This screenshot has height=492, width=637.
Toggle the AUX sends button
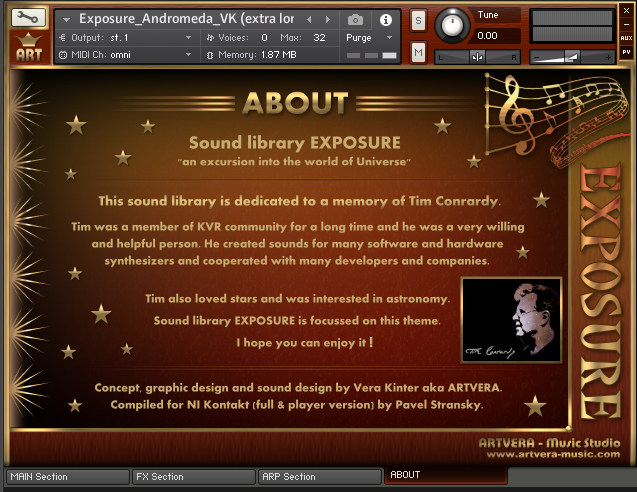(x=626, y=38)
